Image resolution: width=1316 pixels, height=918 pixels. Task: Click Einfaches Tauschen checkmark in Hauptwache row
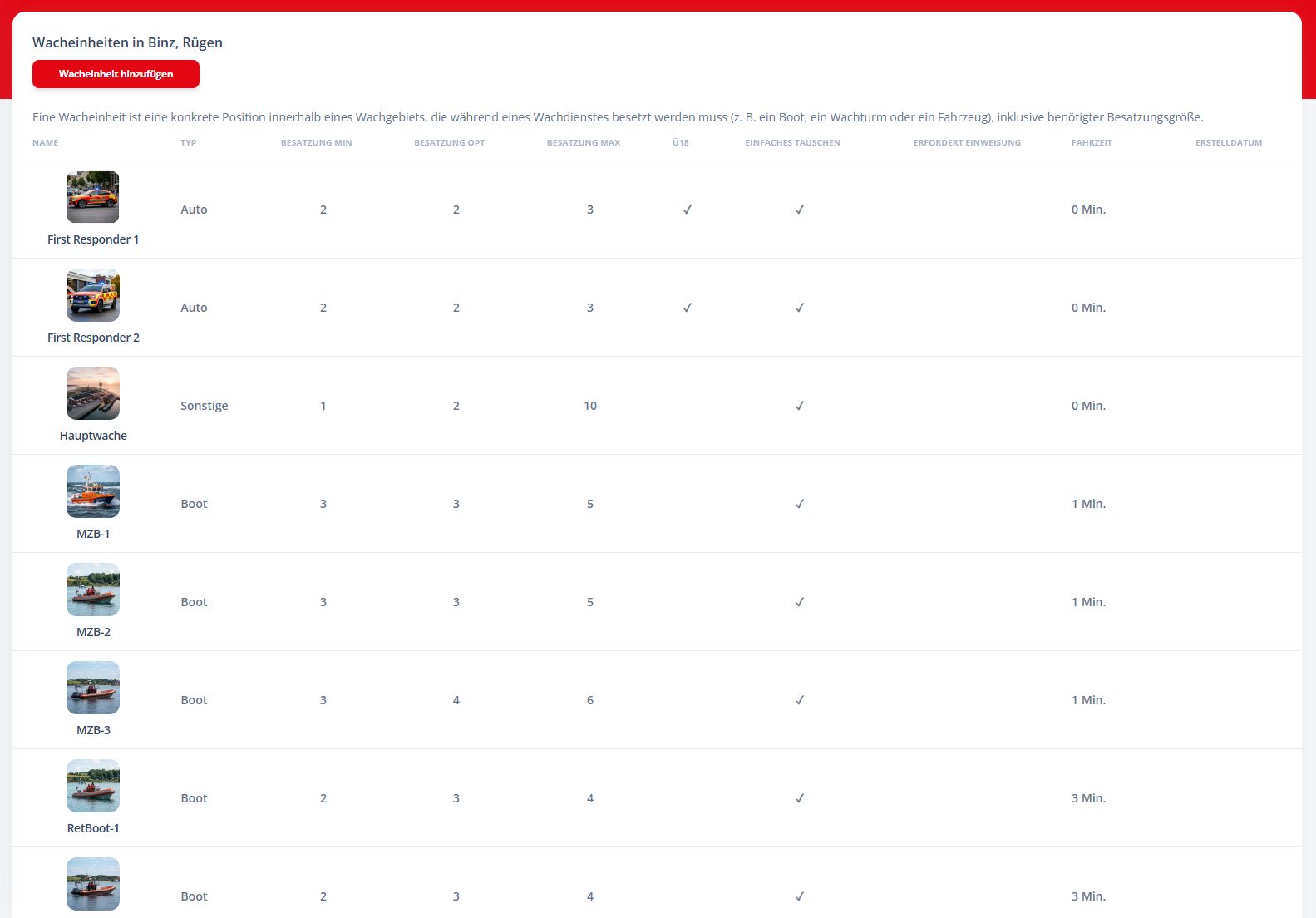[x=800, y=406]
